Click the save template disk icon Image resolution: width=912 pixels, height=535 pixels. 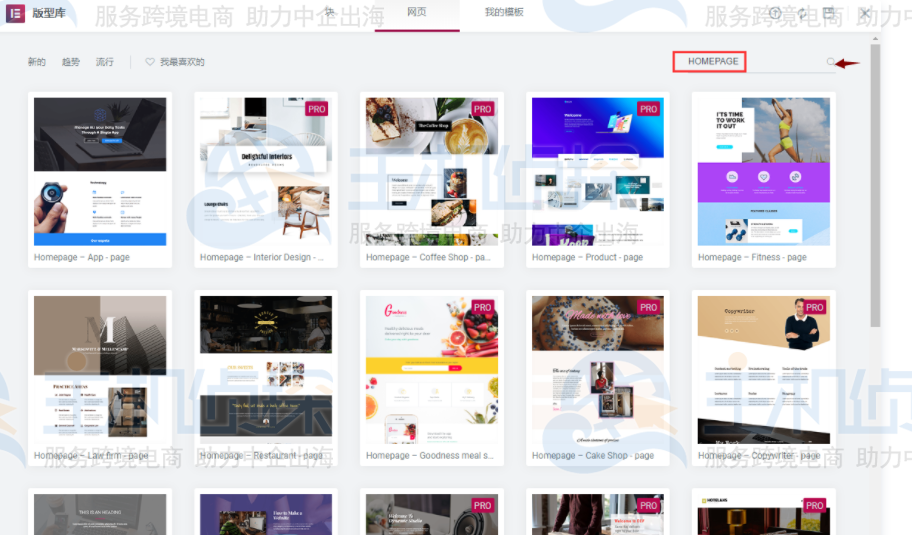point(829,13)
